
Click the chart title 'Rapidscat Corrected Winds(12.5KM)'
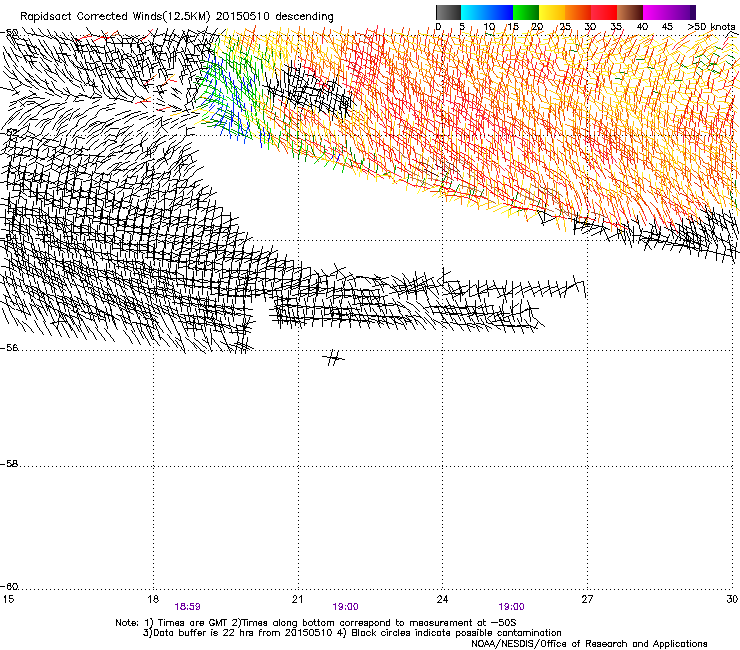tap(115, 17)
